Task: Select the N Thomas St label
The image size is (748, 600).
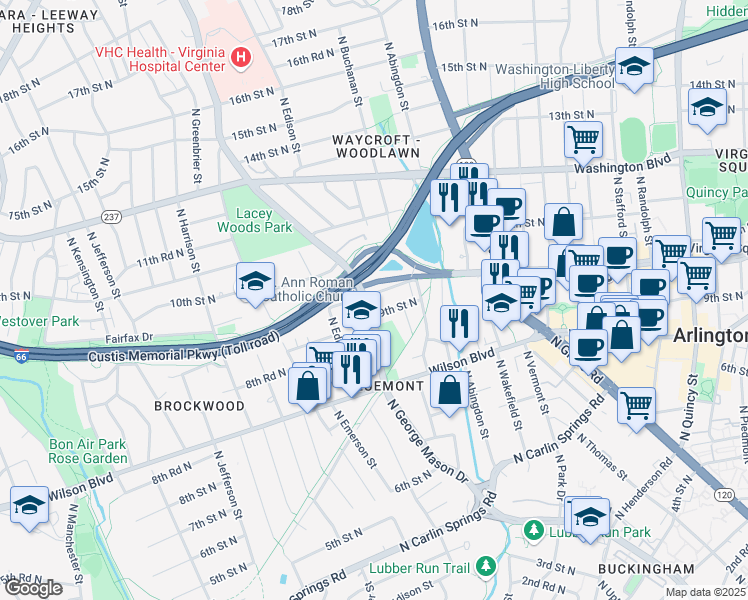Action: (x=602, y=456)
